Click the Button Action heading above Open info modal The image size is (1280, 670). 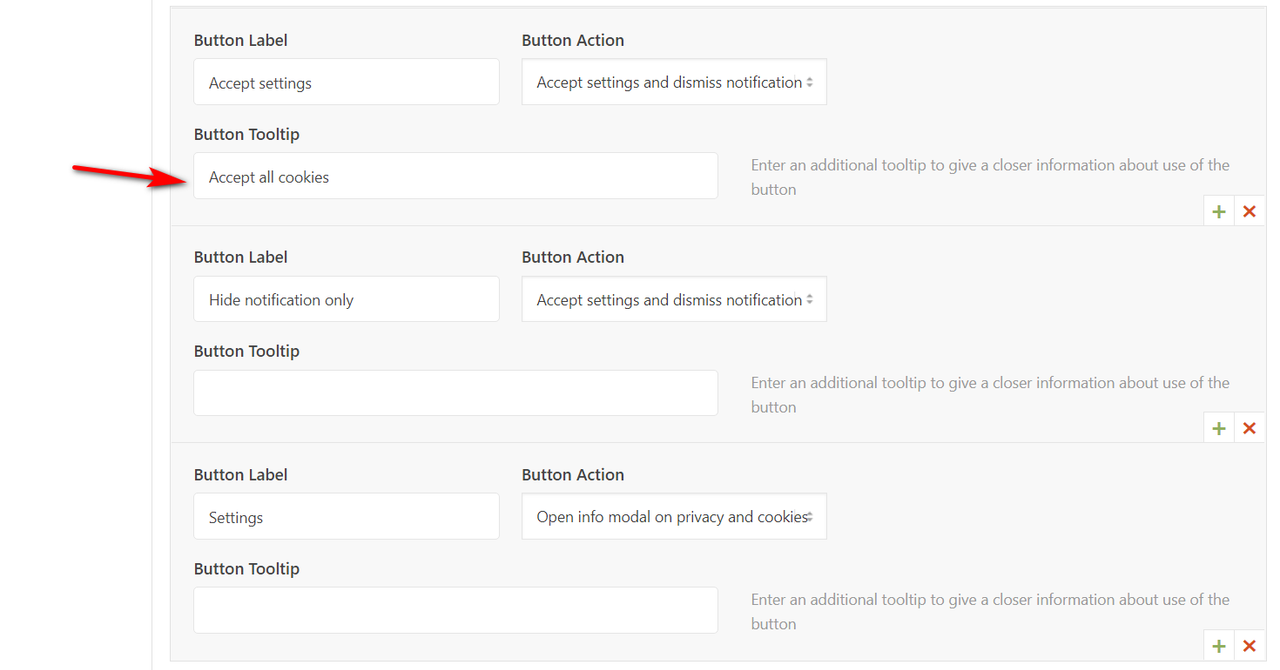[573, 474]
